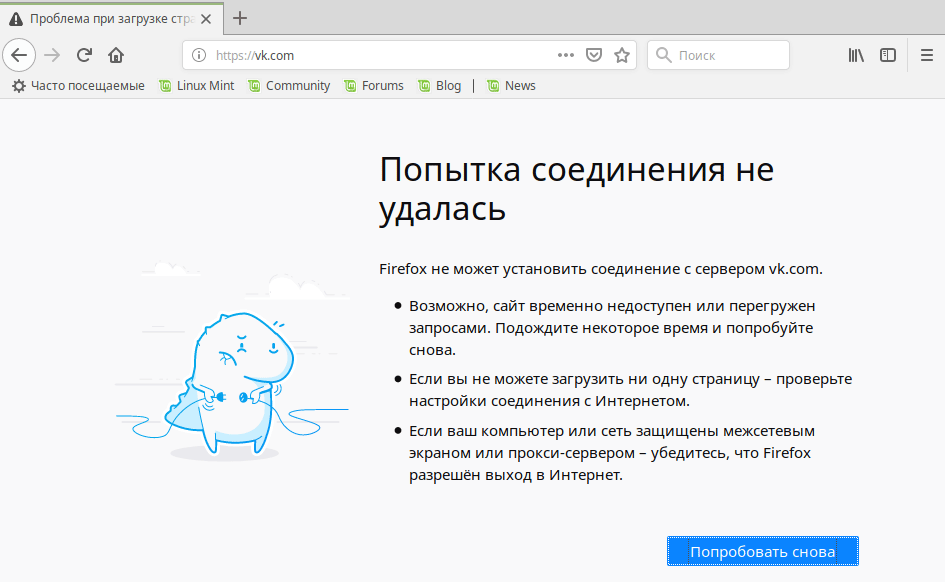Open the Community bookmark

(x=288, y=86)
